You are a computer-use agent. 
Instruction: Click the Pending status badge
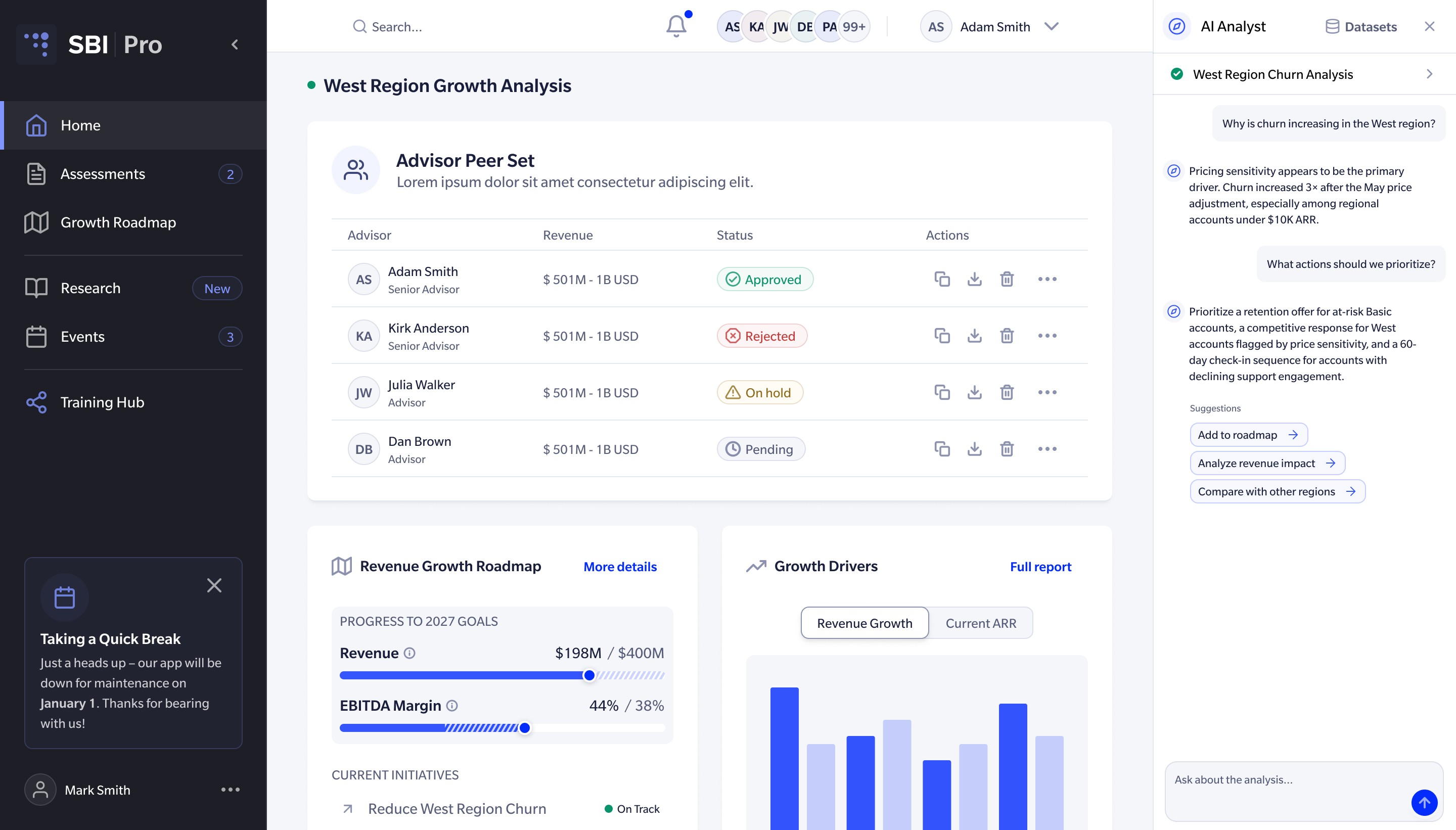point(760,449)
